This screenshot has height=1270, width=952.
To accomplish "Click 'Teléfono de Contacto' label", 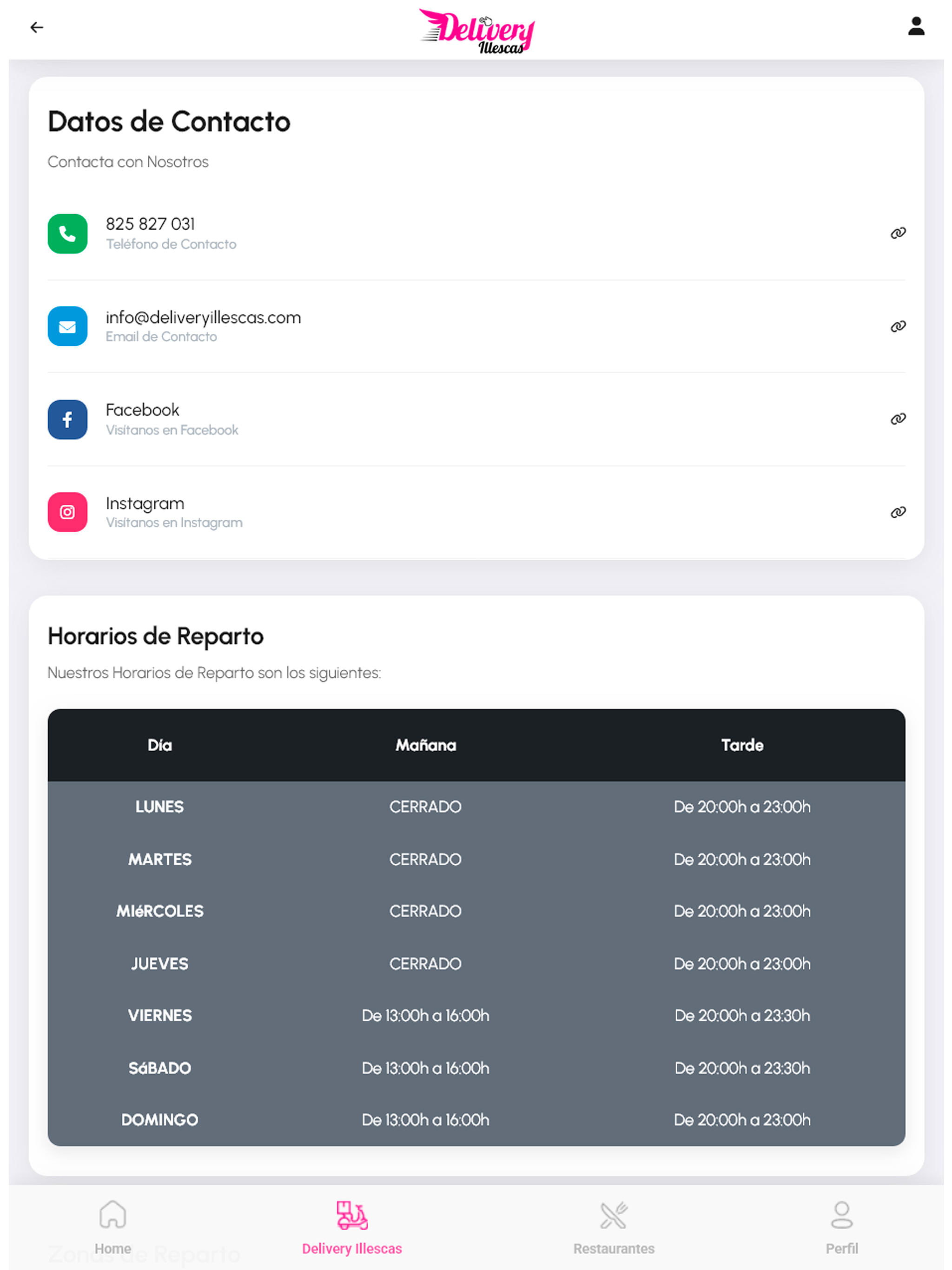I will [x=171, y=245].
